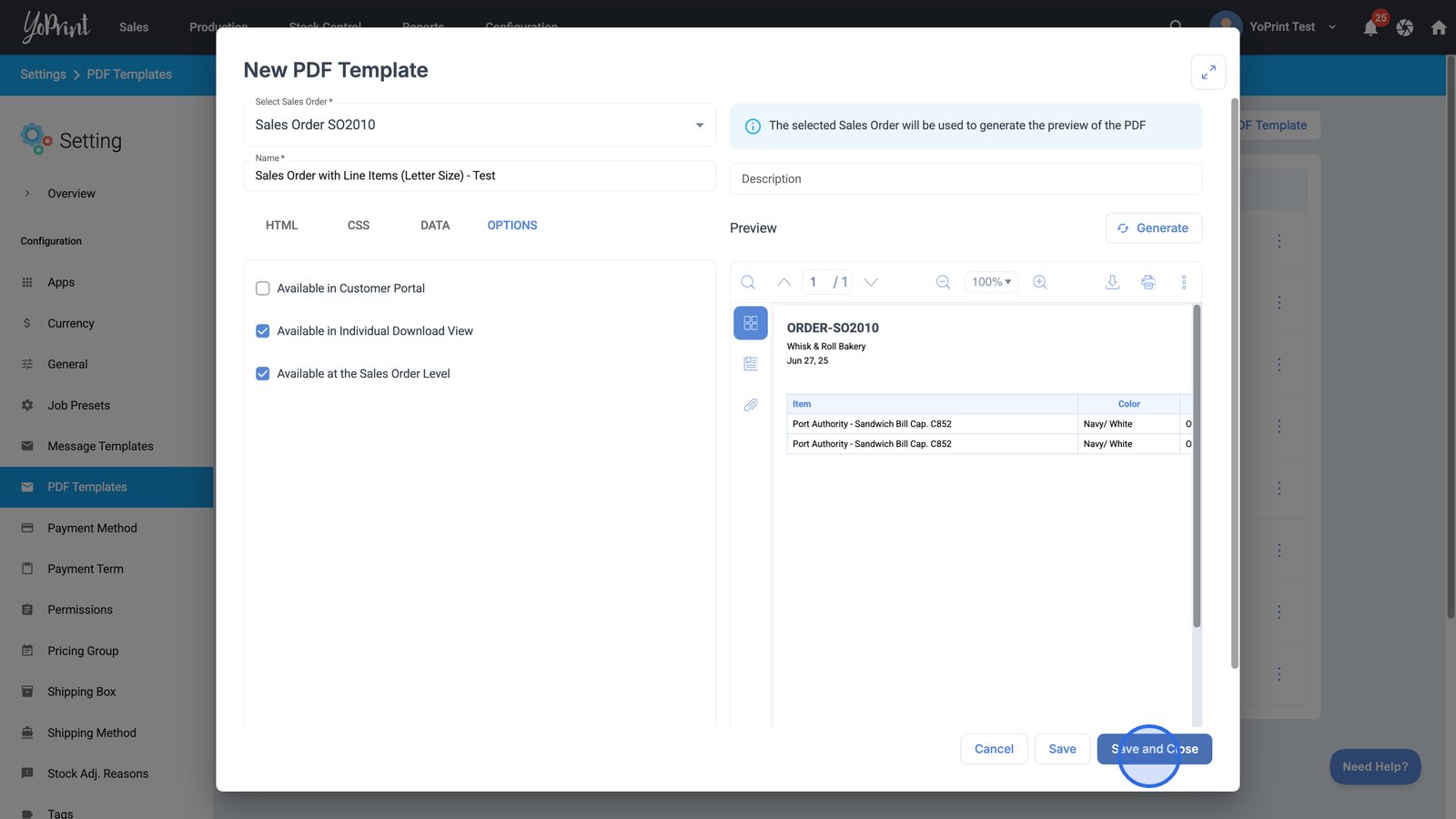
Task: Click the Cancel button
Action: coord(994,749)
